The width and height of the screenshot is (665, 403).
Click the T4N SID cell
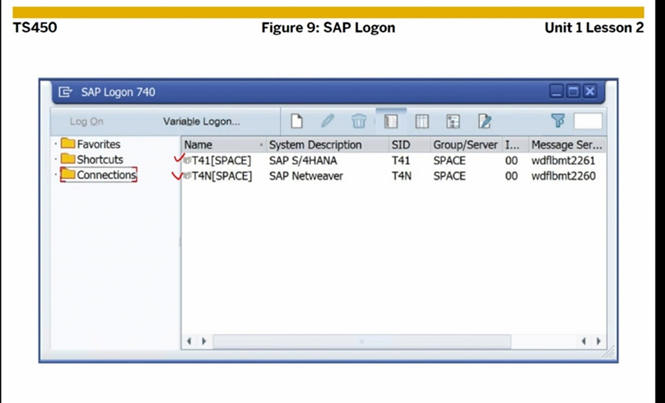401,176
